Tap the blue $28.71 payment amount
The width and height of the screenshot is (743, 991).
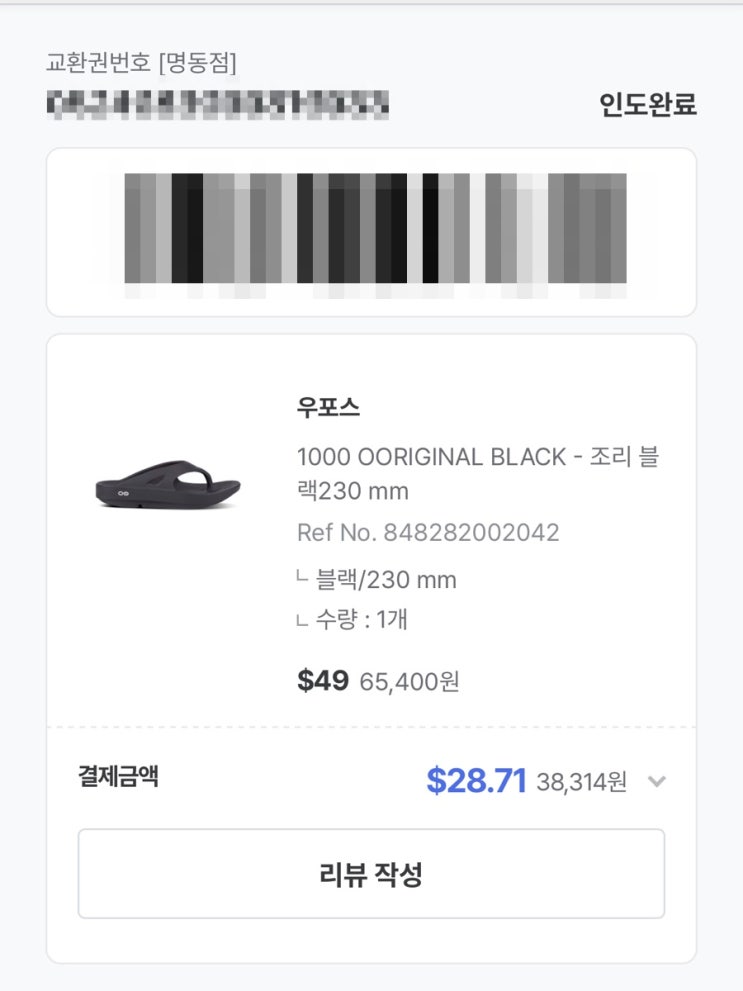[x=476, y=781]
